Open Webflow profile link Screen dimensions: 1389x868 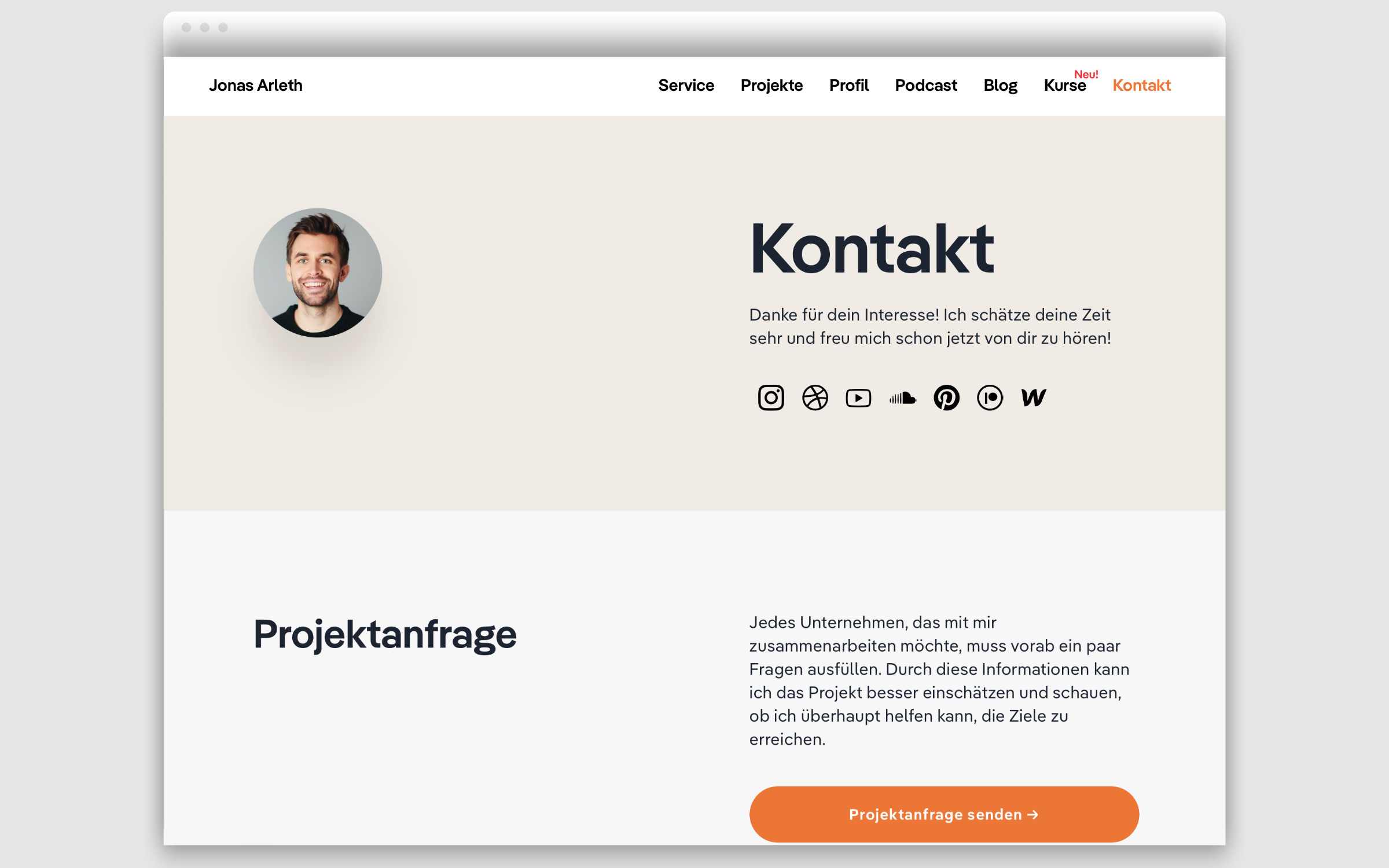coord(1032,397)
